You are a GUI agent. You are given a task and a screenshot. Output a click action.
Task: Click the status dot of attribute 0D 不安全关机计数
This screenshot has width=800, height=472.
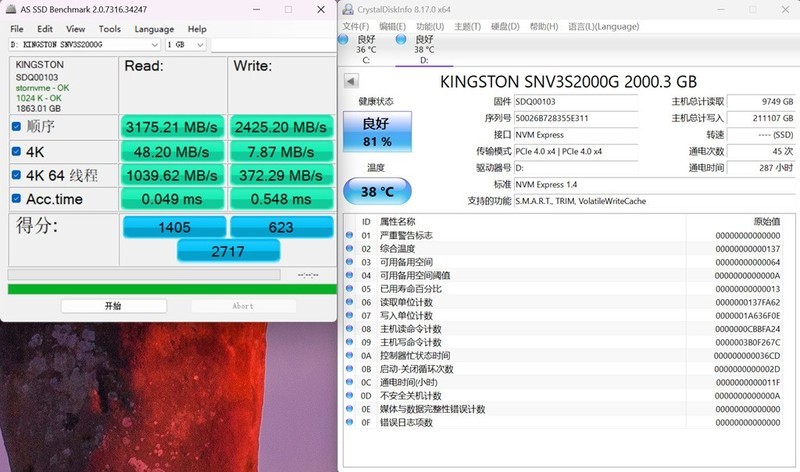coord(349,395)
